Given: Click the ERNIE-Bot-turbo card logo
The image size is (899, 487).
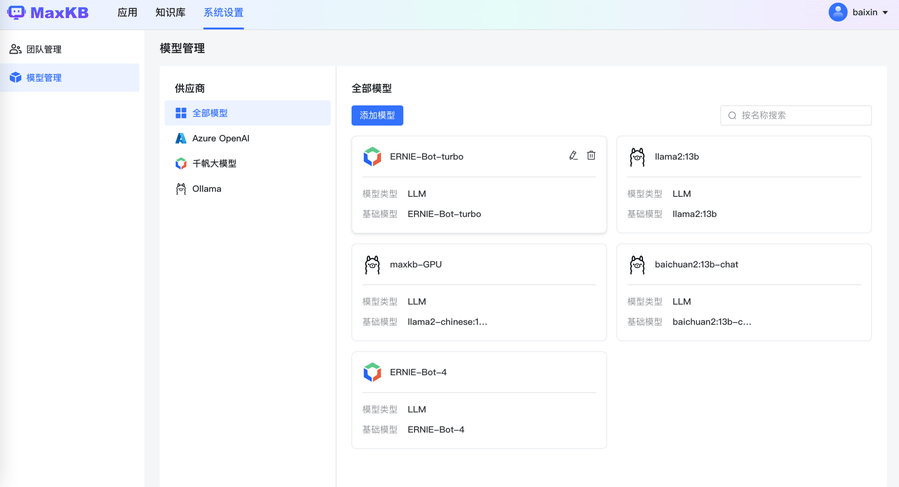Looking at the screenshot, I should tap(372, 157).
